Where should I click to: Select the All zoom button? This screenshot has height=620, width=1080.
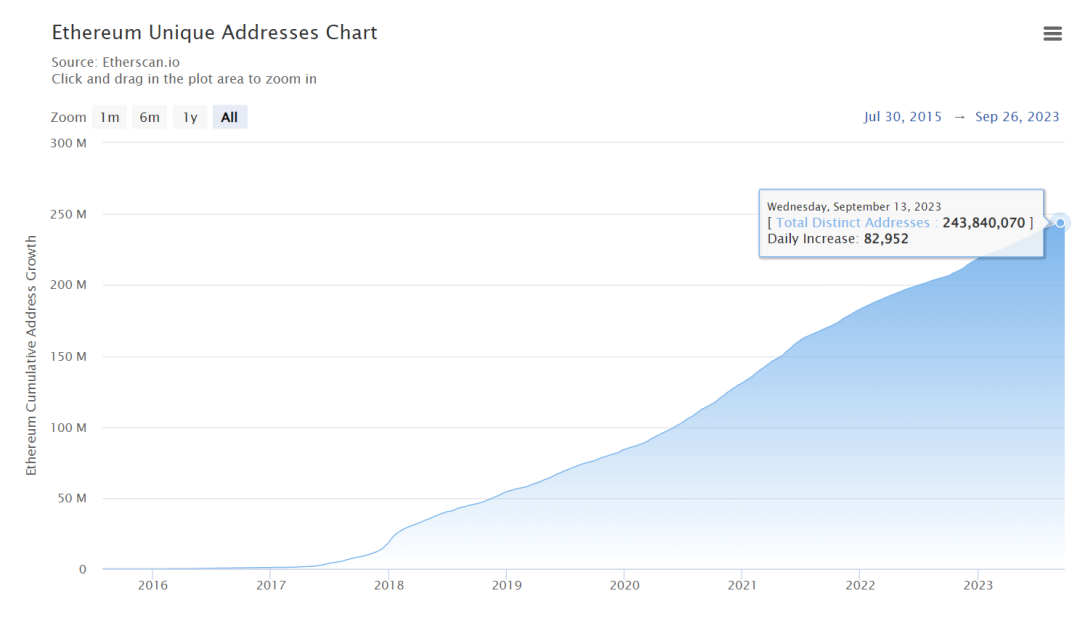tap(229, 117)
